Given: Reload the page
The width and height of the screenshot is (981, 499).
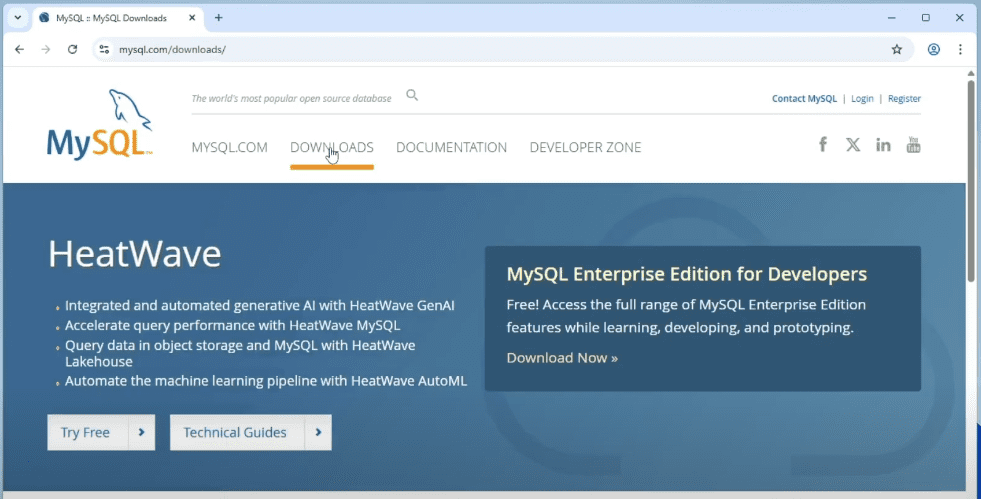Looking at the screenshot, I should tap(72, 49).
